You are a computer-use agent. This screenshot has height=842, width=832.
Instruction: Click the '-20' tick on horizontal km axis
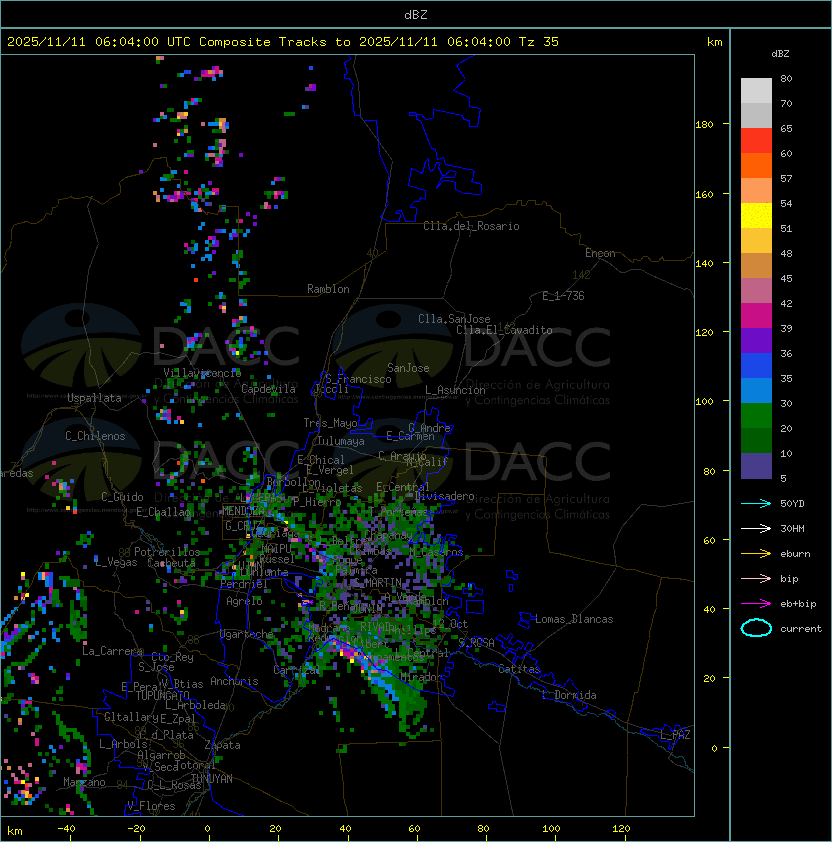[136, 829]
